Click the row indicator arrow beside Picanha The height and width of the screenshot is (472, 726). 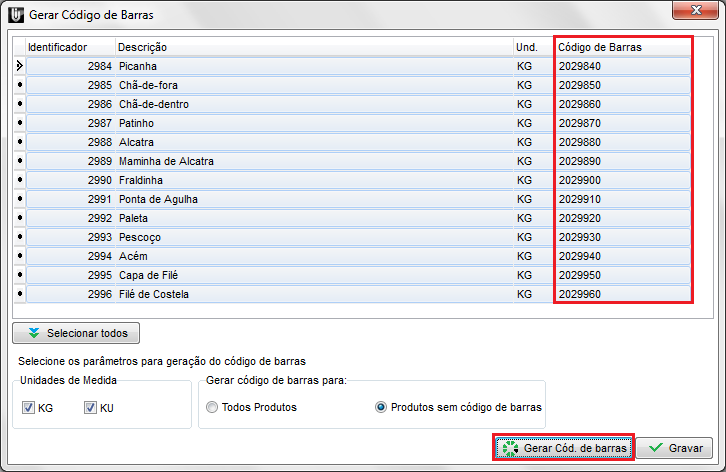coord(19,66)
